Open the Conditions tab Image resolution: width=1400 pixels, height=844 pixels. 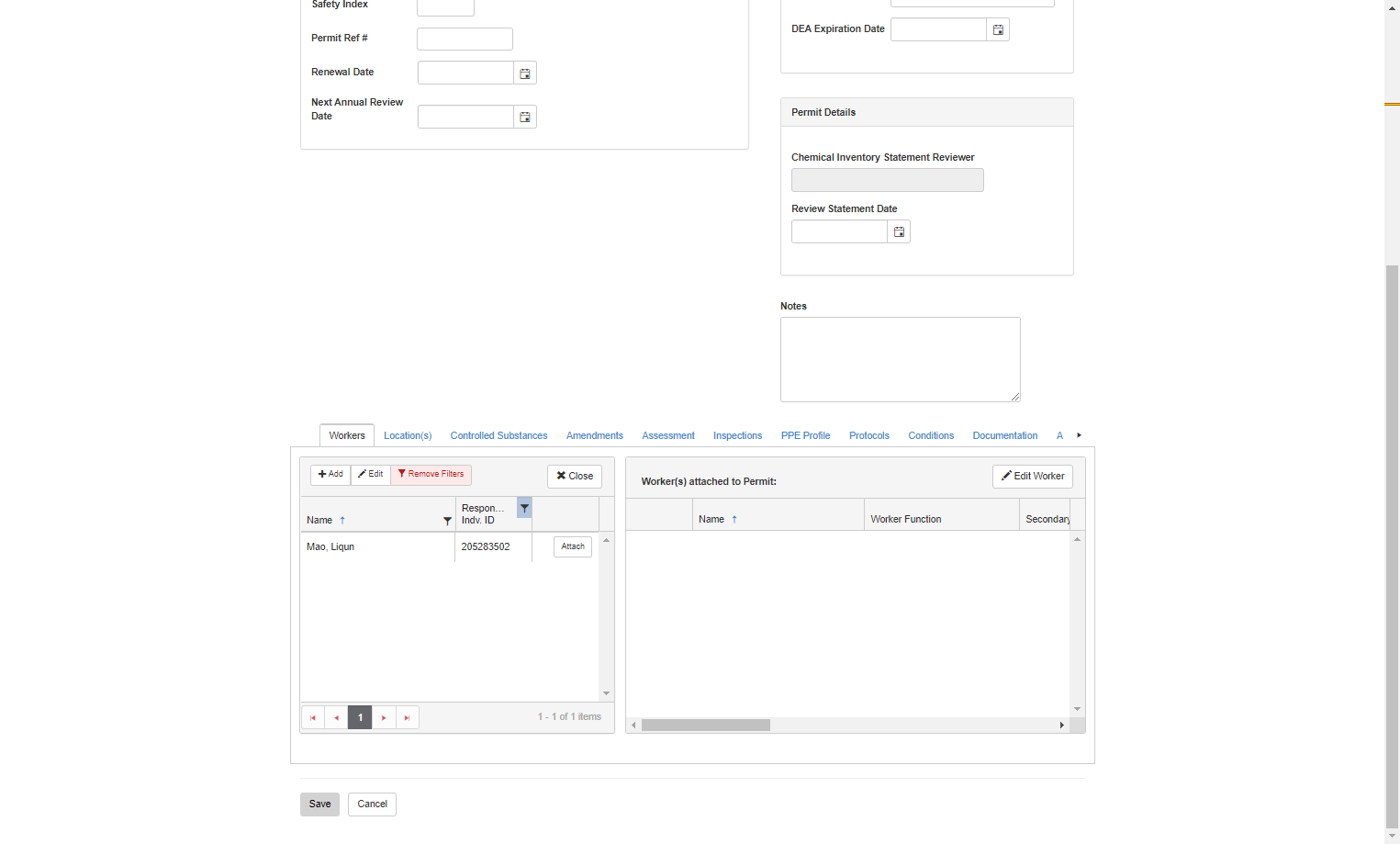tap(931, 435)
